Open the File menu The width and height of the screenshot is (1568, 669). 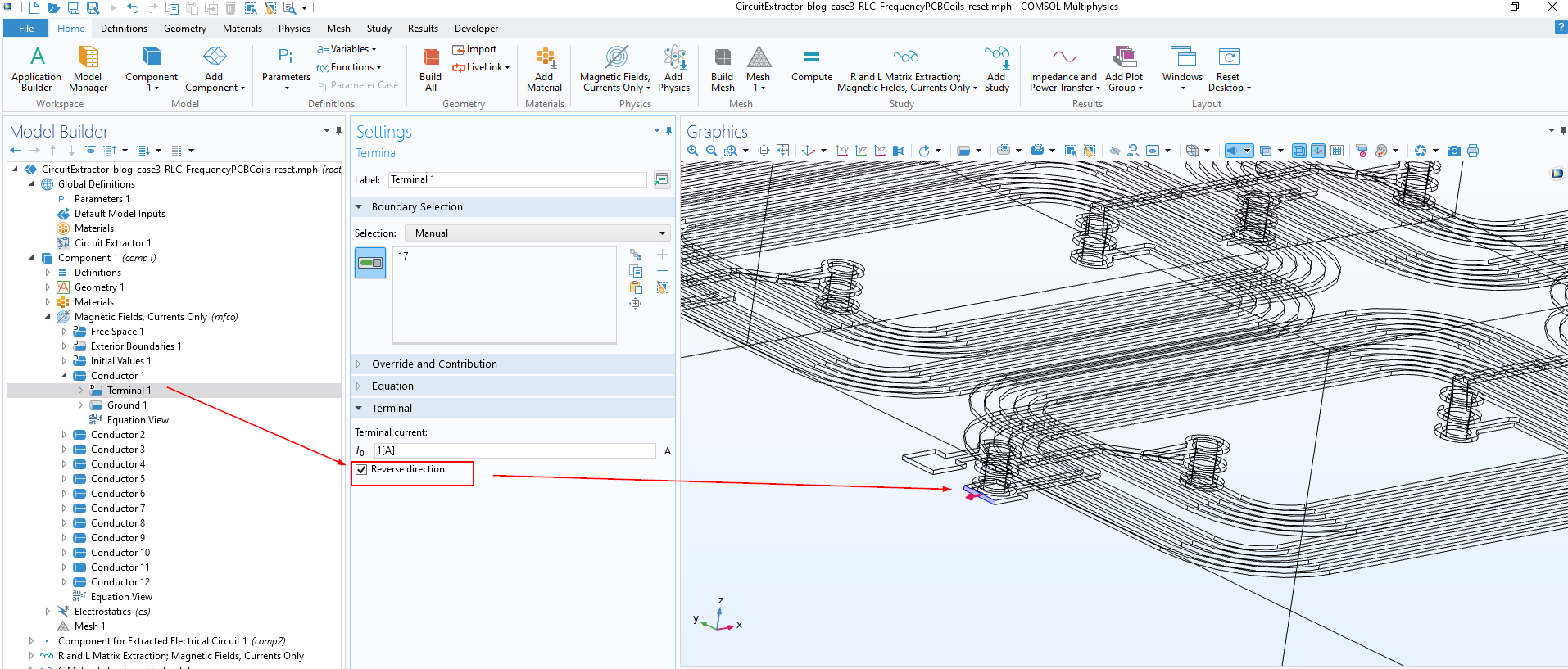pos(26,29)
